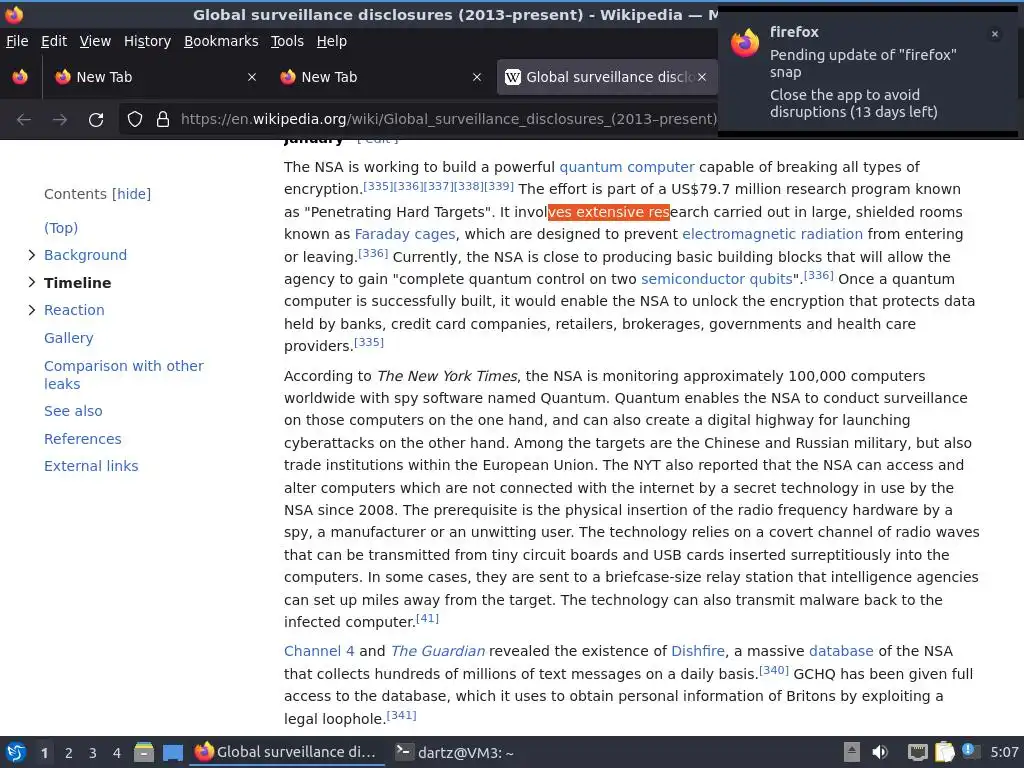Show the desktop via the blue taskbar icon
The width and height of the screenshot is (1024, 768).
172,753
